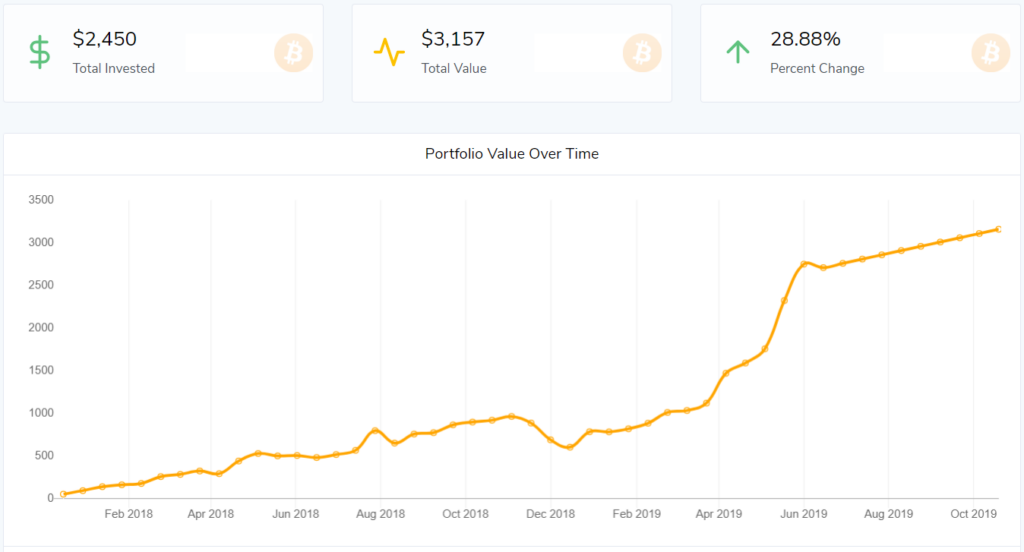Select the 28.88% percent change figure
The width and height of the screenshot is (1024, 552).
point(805,39)
